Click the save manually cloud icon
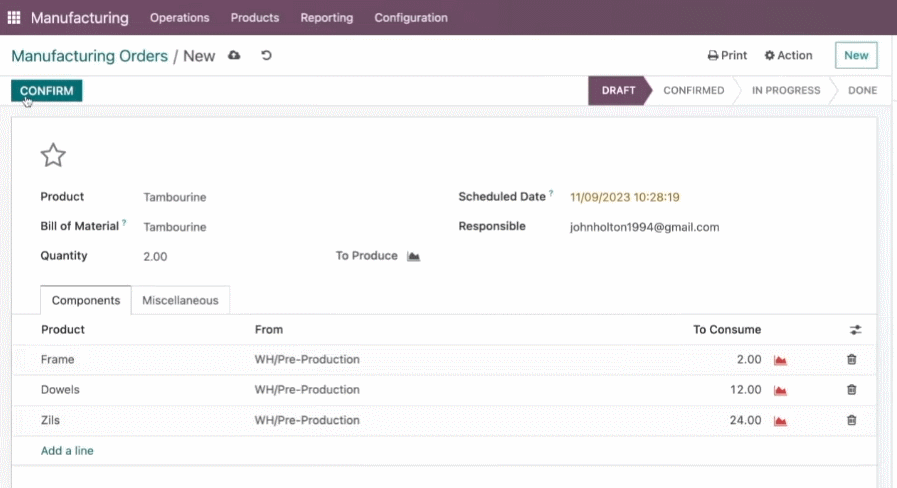This screenshot has width=897, height=488. coord(234,55)
